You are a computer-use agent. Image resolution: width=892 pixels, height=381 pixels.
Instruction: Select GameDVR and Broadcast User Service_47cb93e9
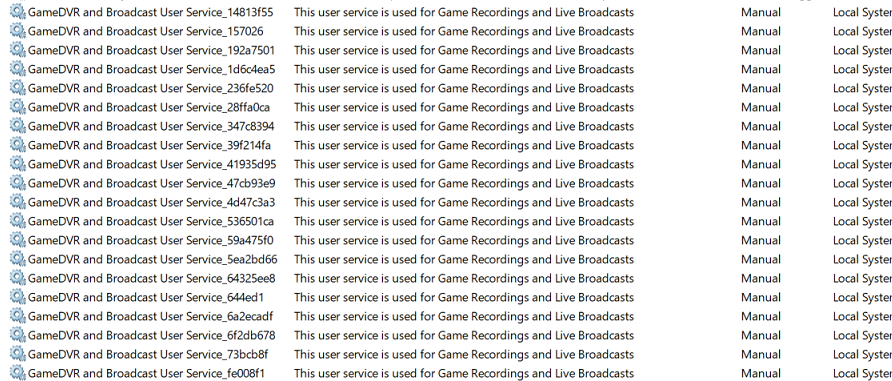point(151,183)
